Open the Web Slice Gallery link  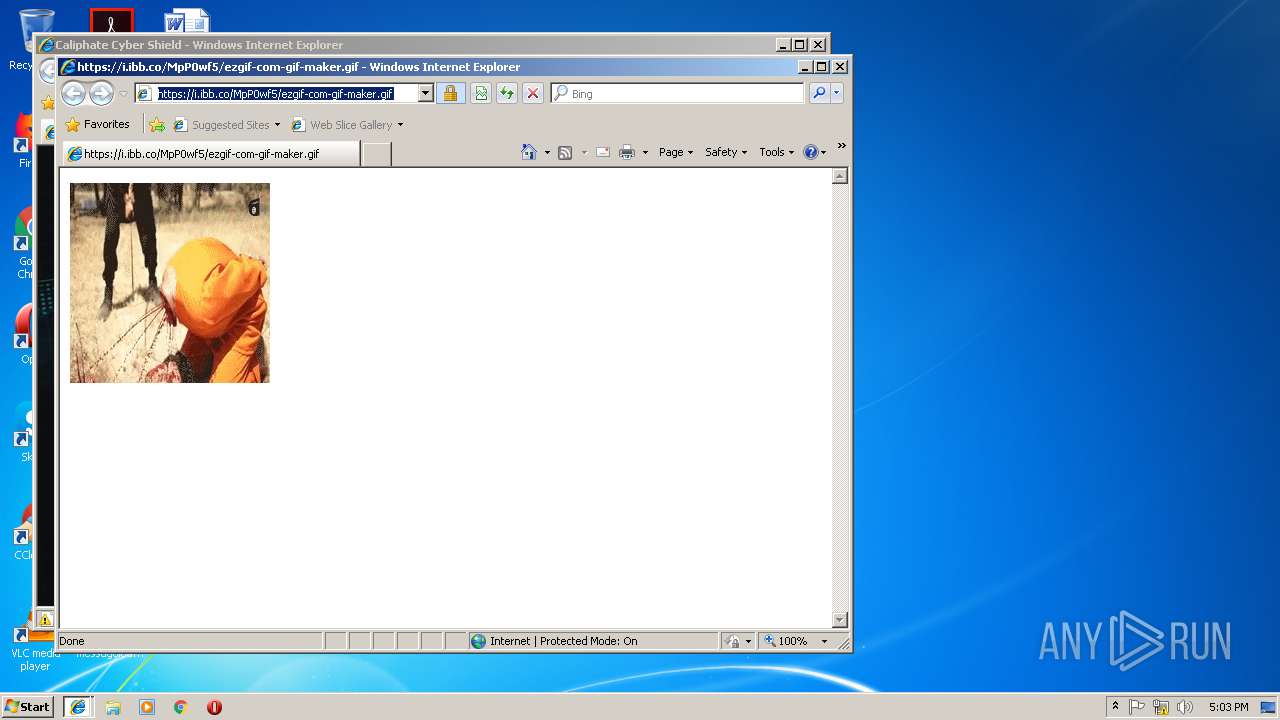[347, 125]
